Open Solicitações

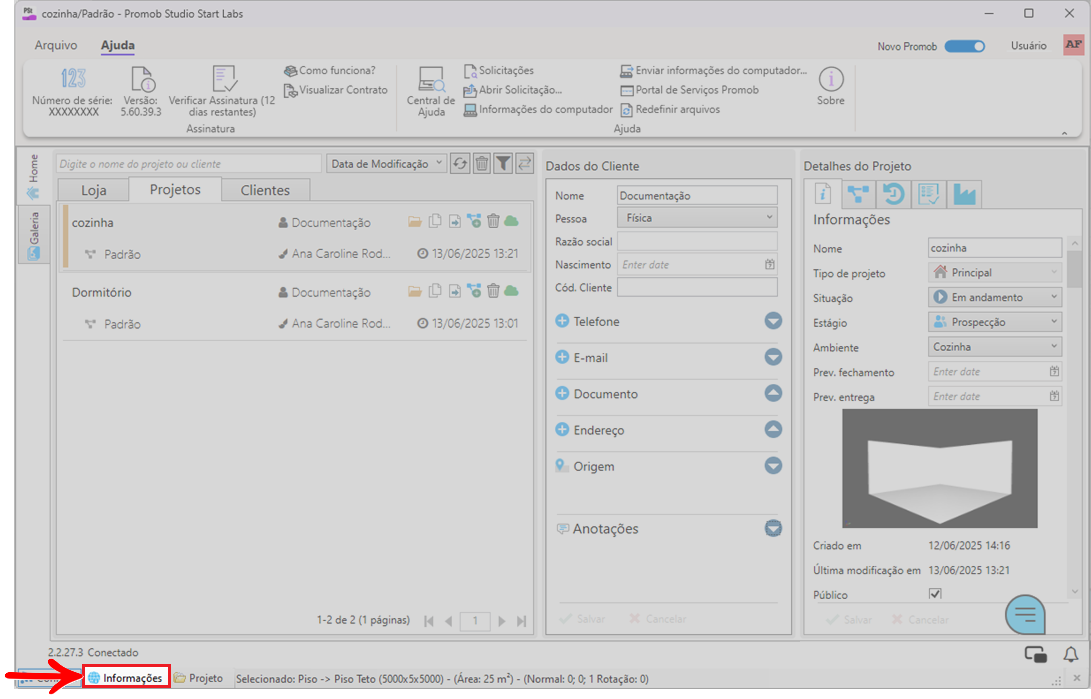pos(499,70)
